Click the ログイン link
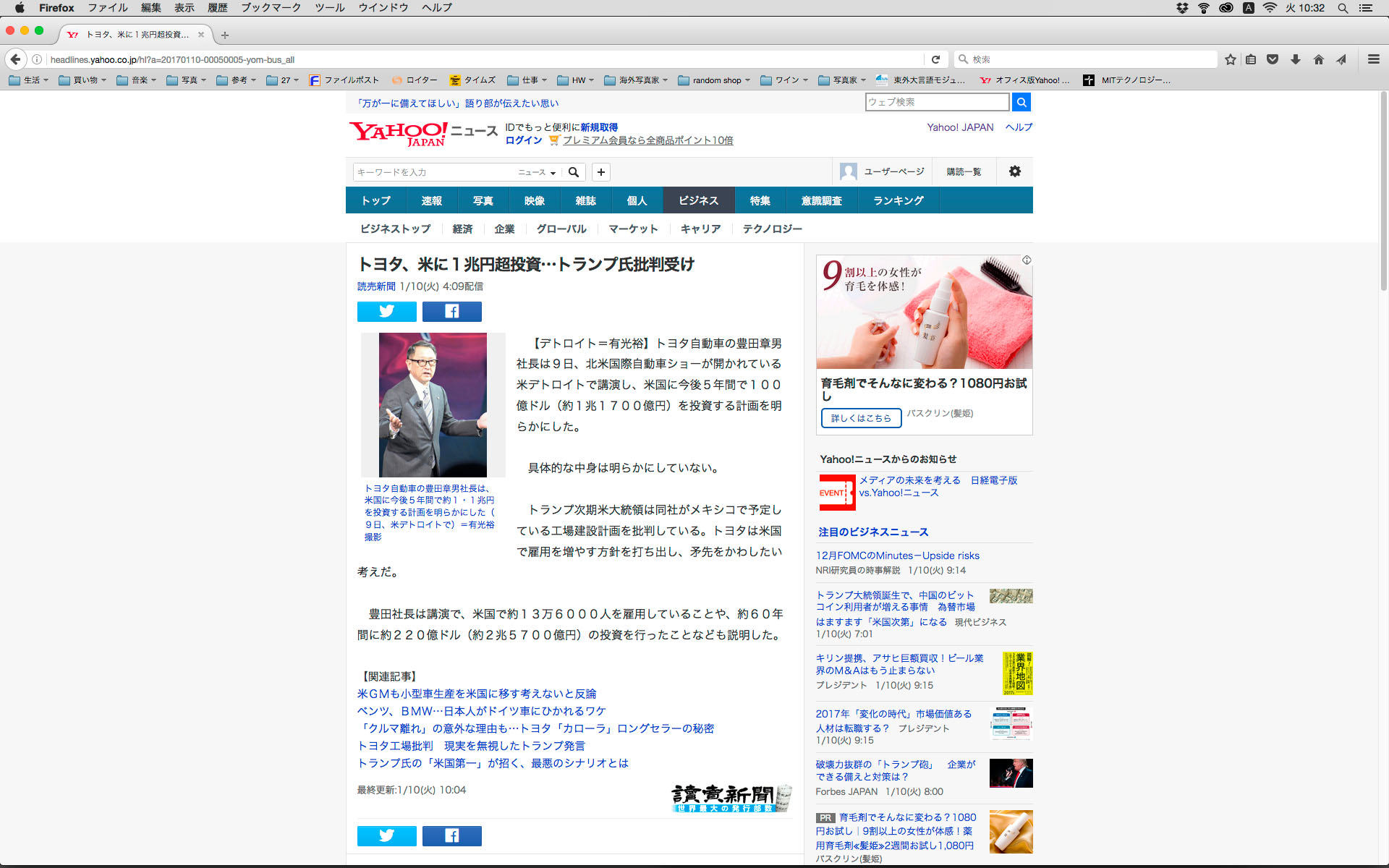1389x868 pixels. tap(523, 140)
